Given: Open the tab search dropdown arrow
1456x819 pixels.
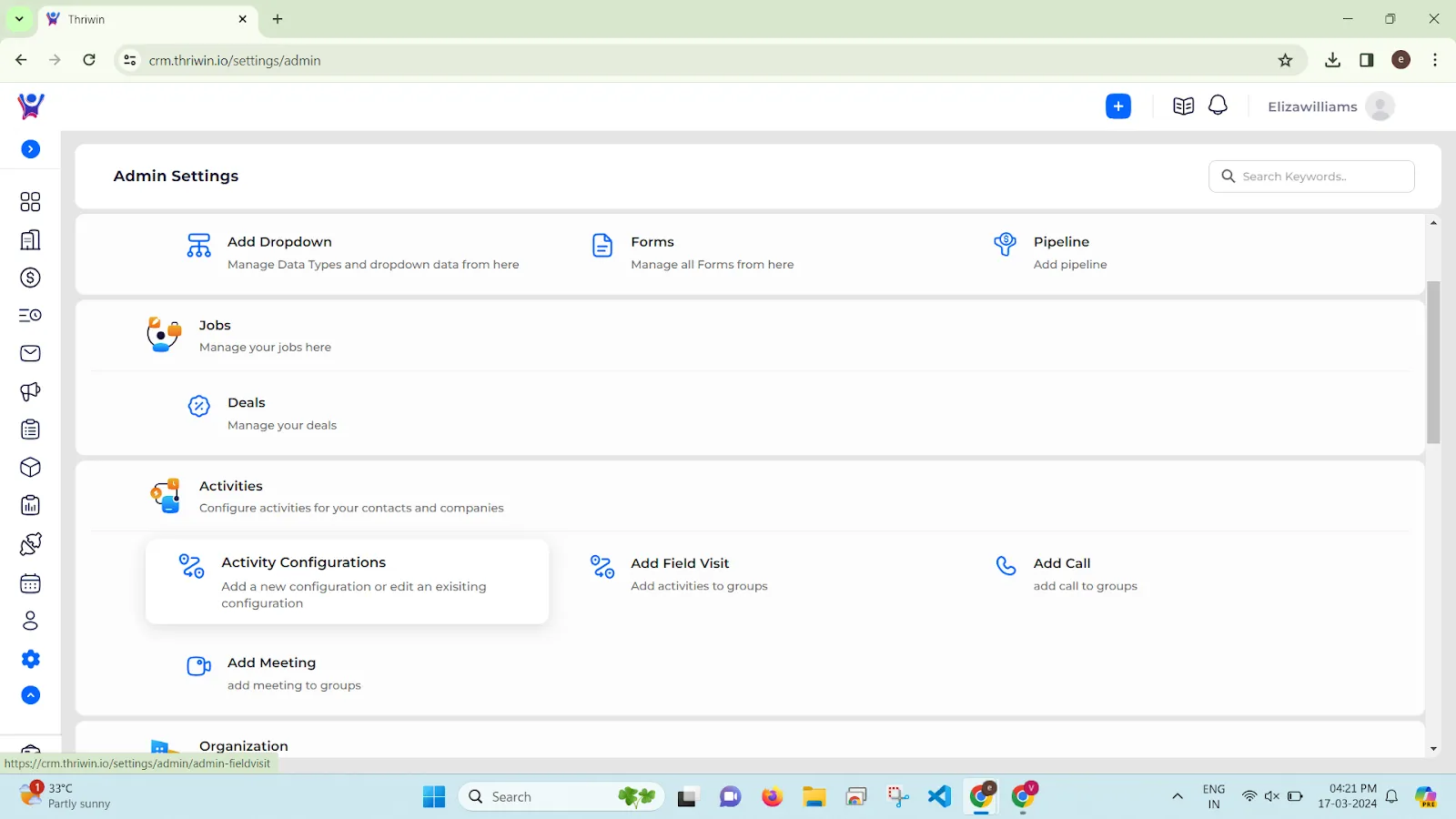Looking at the screenshot, I should 19,19.
